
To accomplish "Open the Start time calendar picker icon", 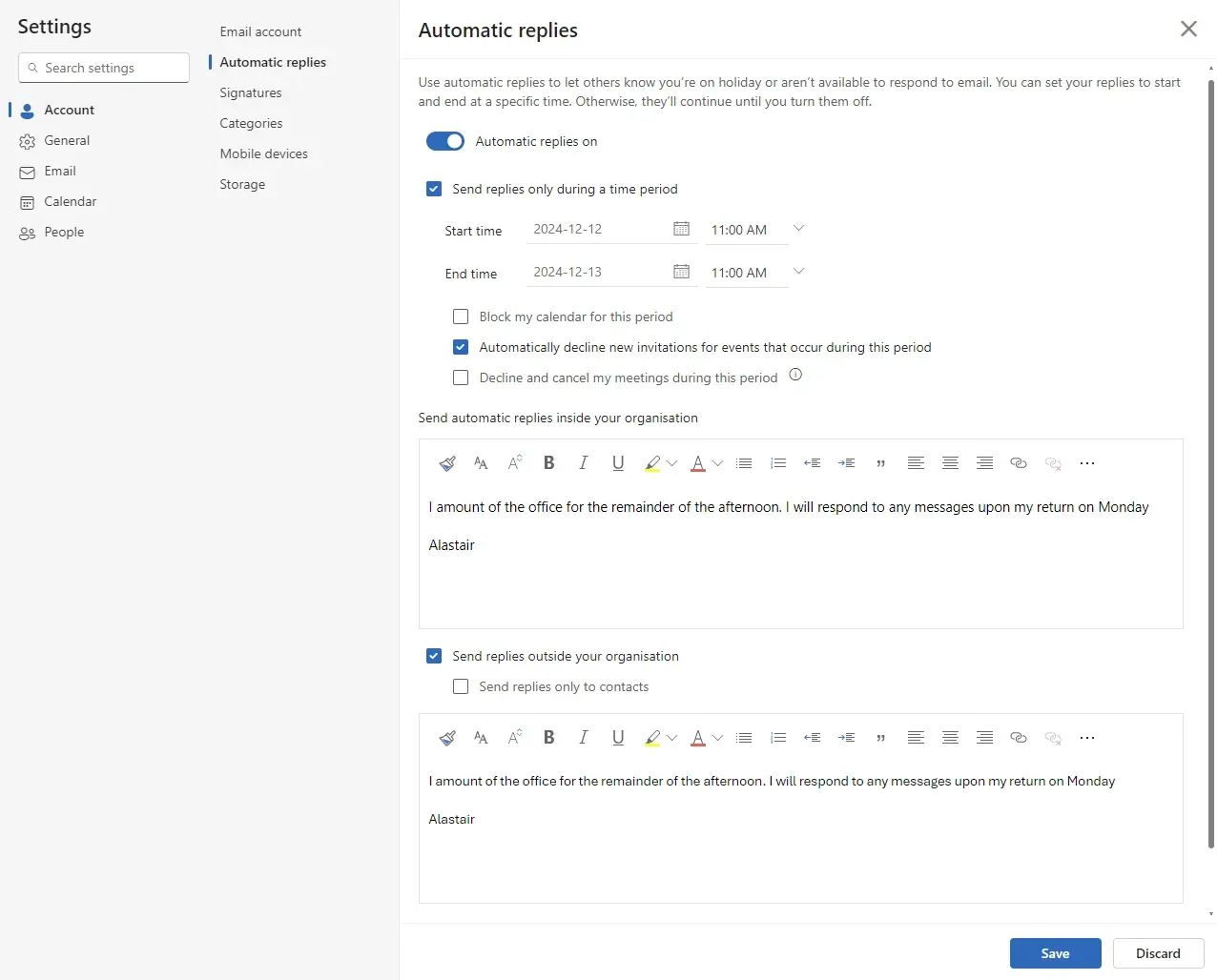I will coord(681,229).
